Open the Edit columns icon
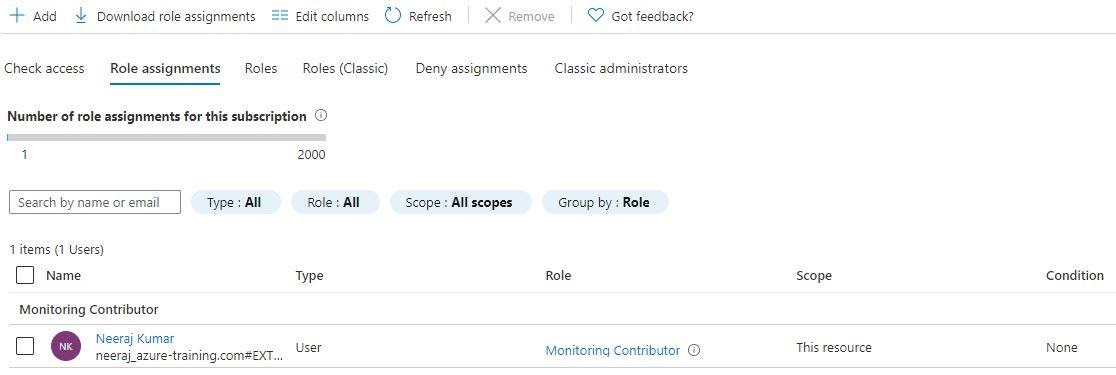 click(x=280, y=16)
